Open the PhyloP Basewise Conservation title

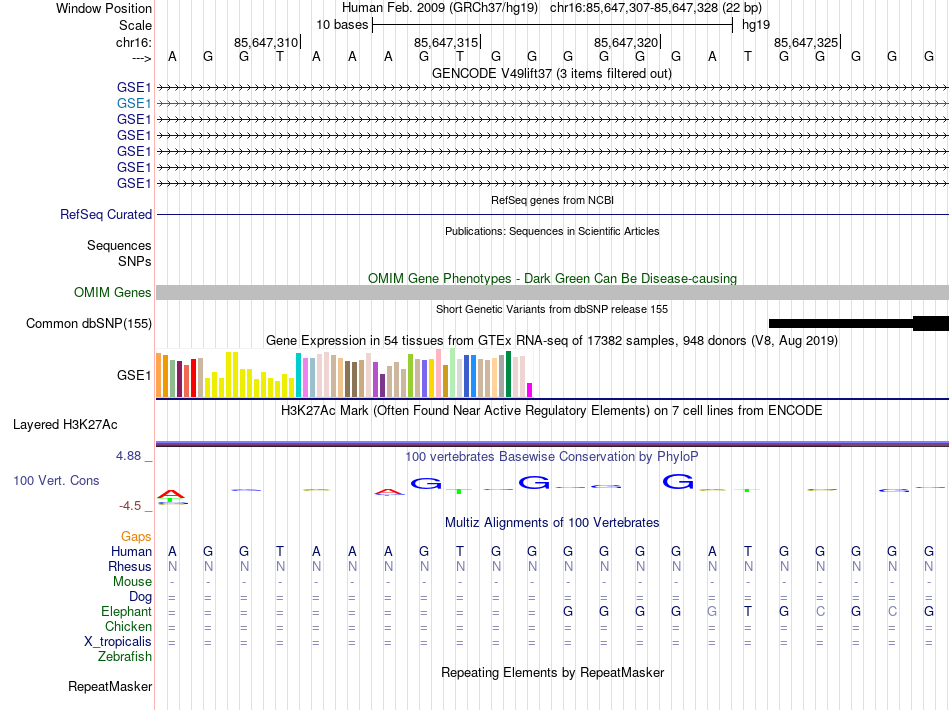[x=551, y=457]
